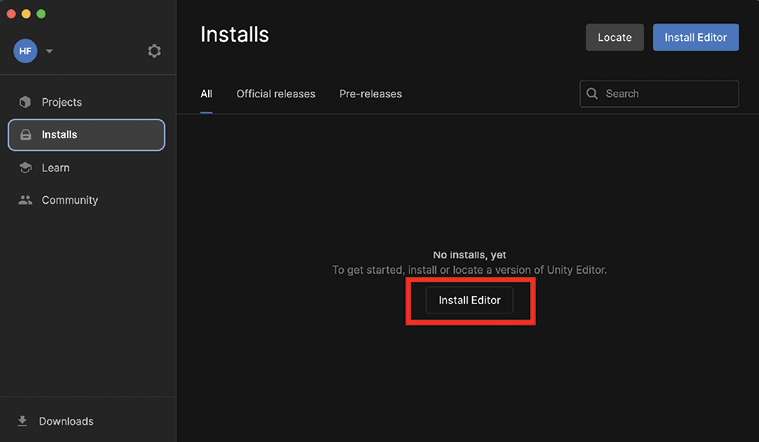Click the Locate button

click(615, 37)
